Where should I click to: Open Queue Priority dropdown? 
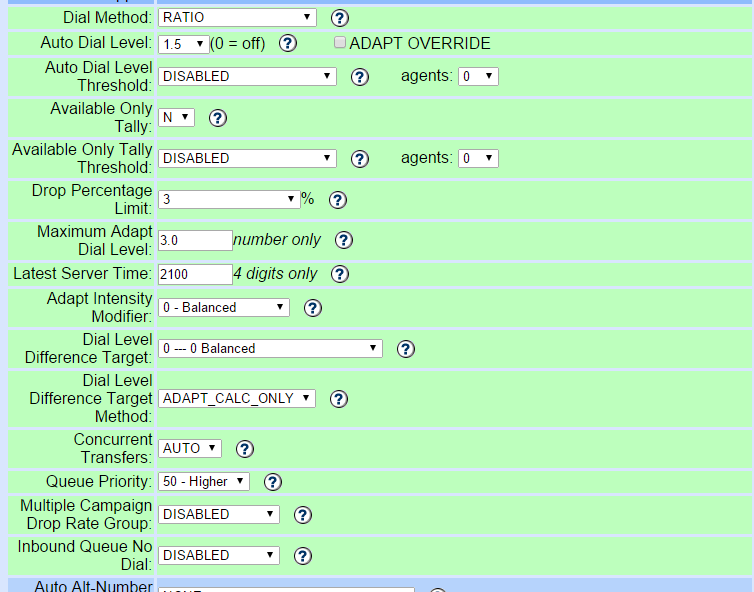(x=204, y=481)
